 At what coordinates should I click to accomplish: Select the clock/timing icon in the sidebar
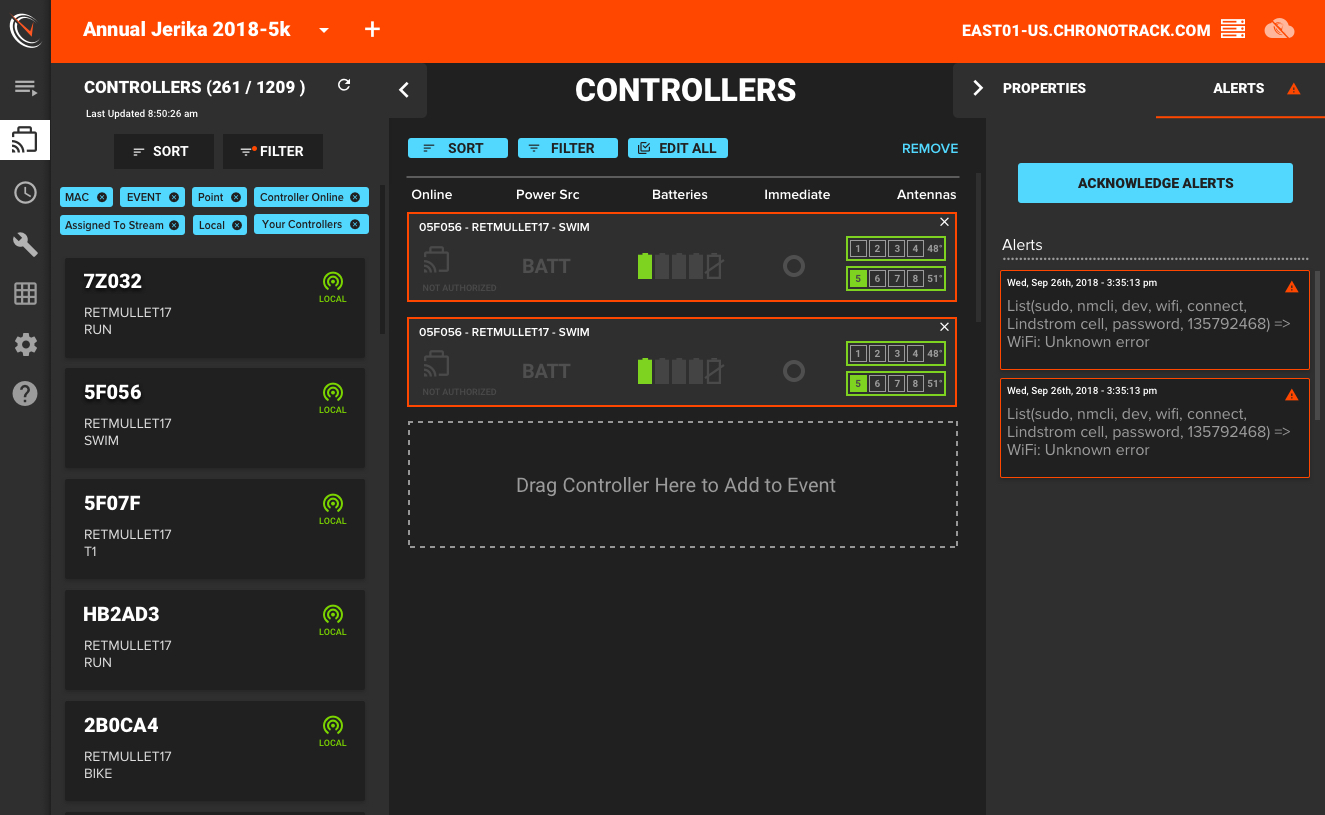(25, 193)
